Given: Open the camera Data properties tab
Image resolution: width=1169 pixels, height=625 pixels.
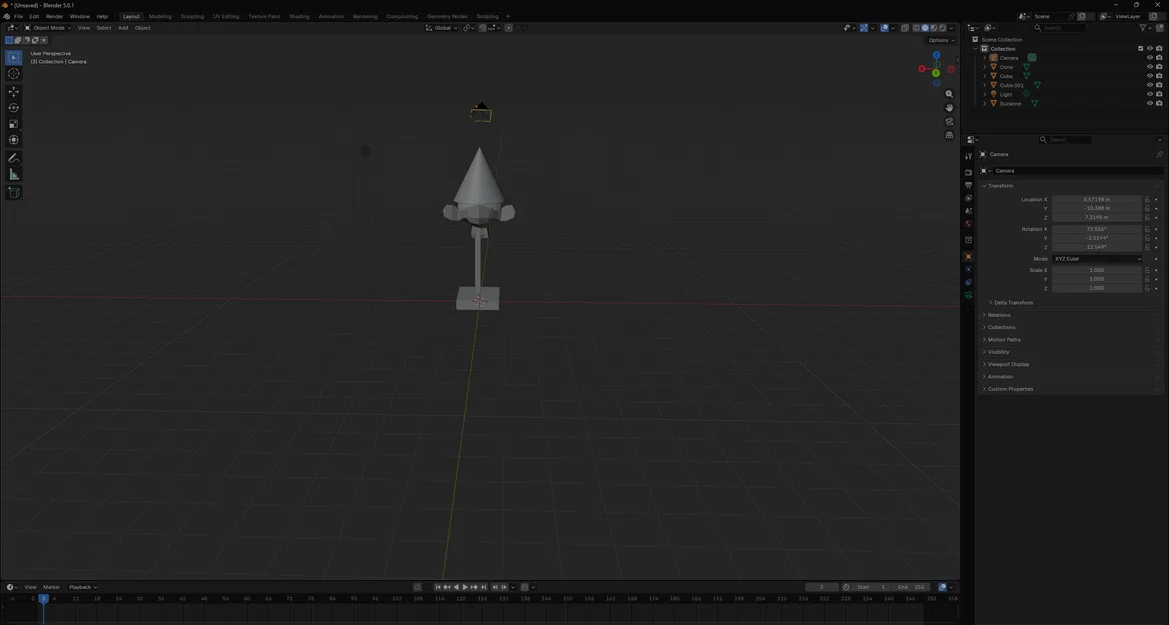Looking at the screenshot, I should [968, 295].
